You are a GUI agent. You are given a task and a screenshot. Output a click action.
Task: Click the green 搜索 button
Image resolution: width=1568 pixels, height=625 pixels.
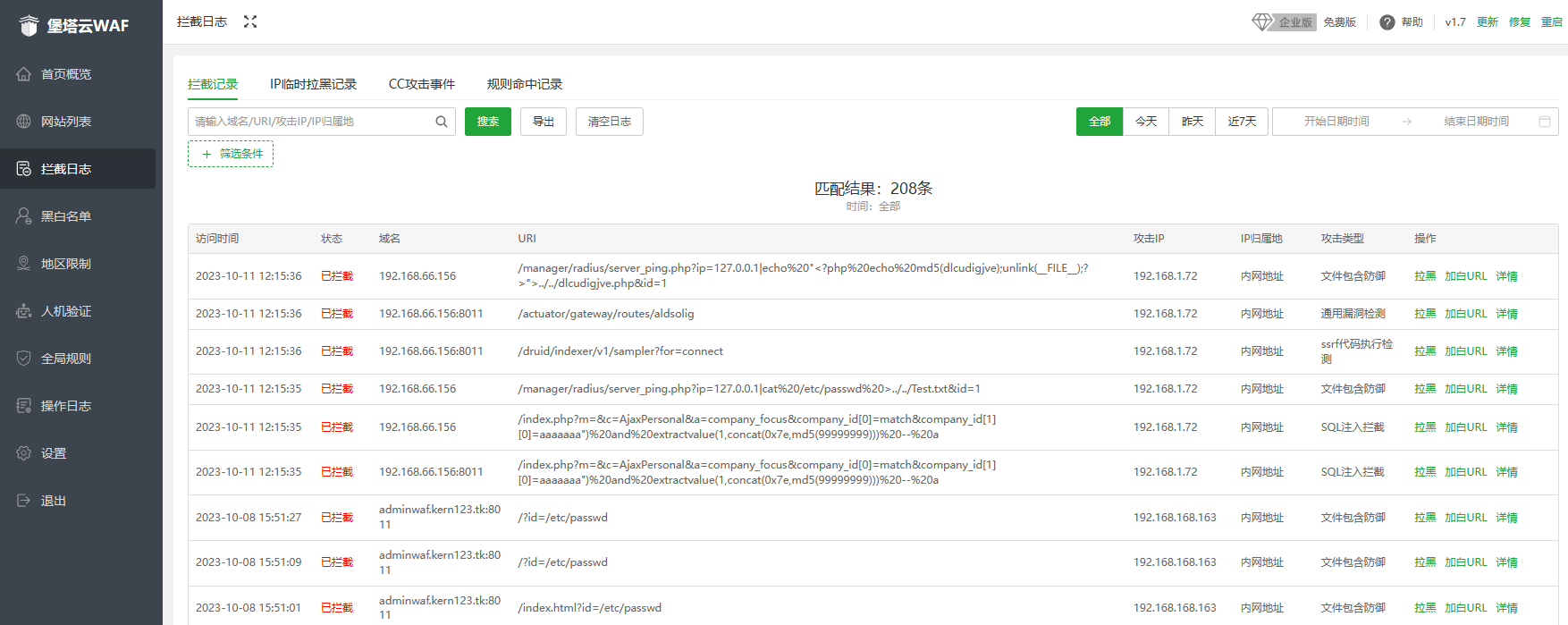coord(488,122)
